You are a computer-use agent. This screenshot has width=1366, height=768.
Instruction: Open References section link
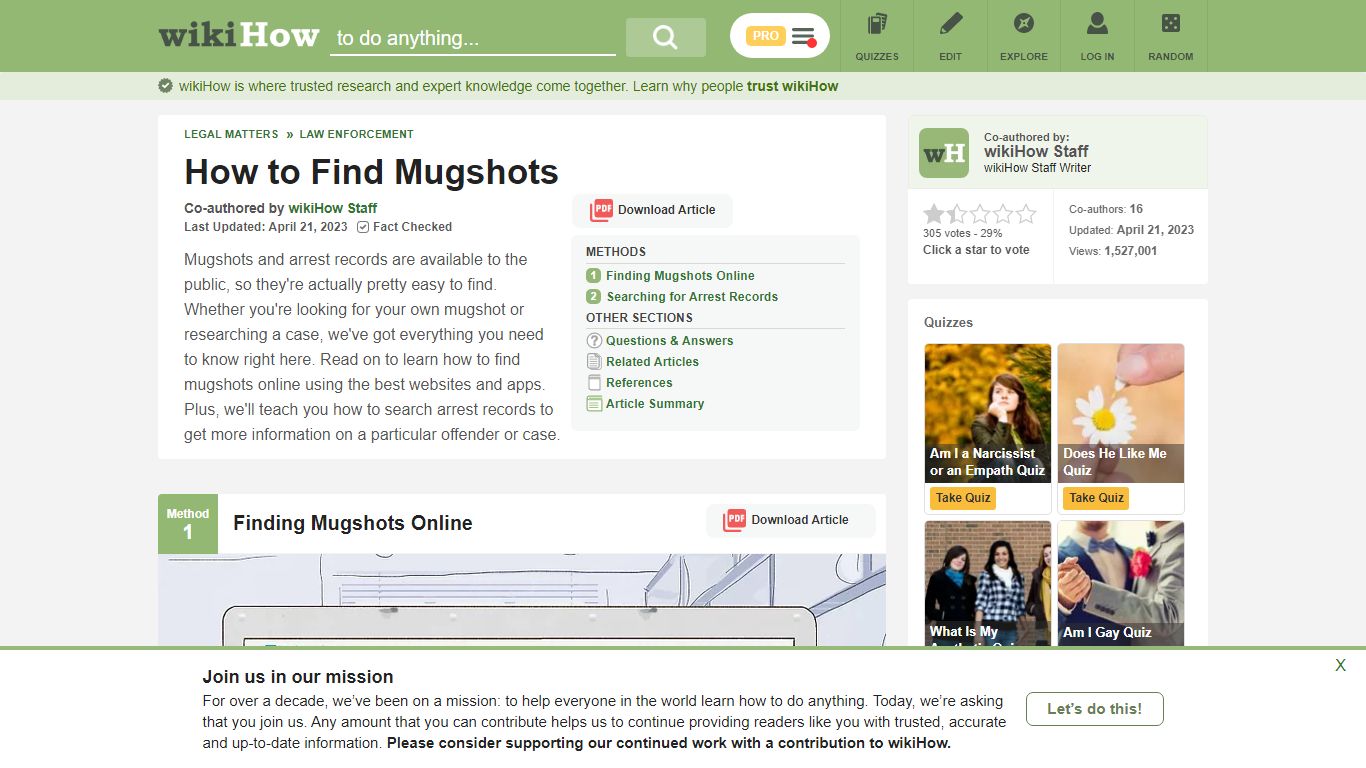click(x=639, y=383)
